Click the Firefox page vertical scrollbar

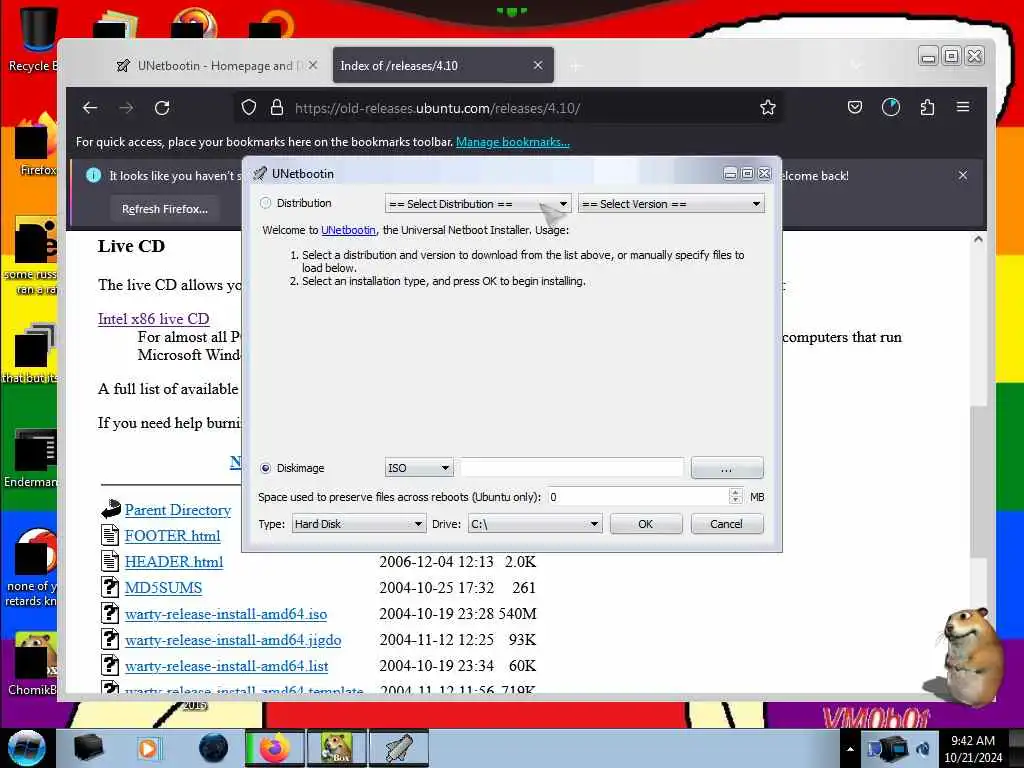[x=978, y=481]
